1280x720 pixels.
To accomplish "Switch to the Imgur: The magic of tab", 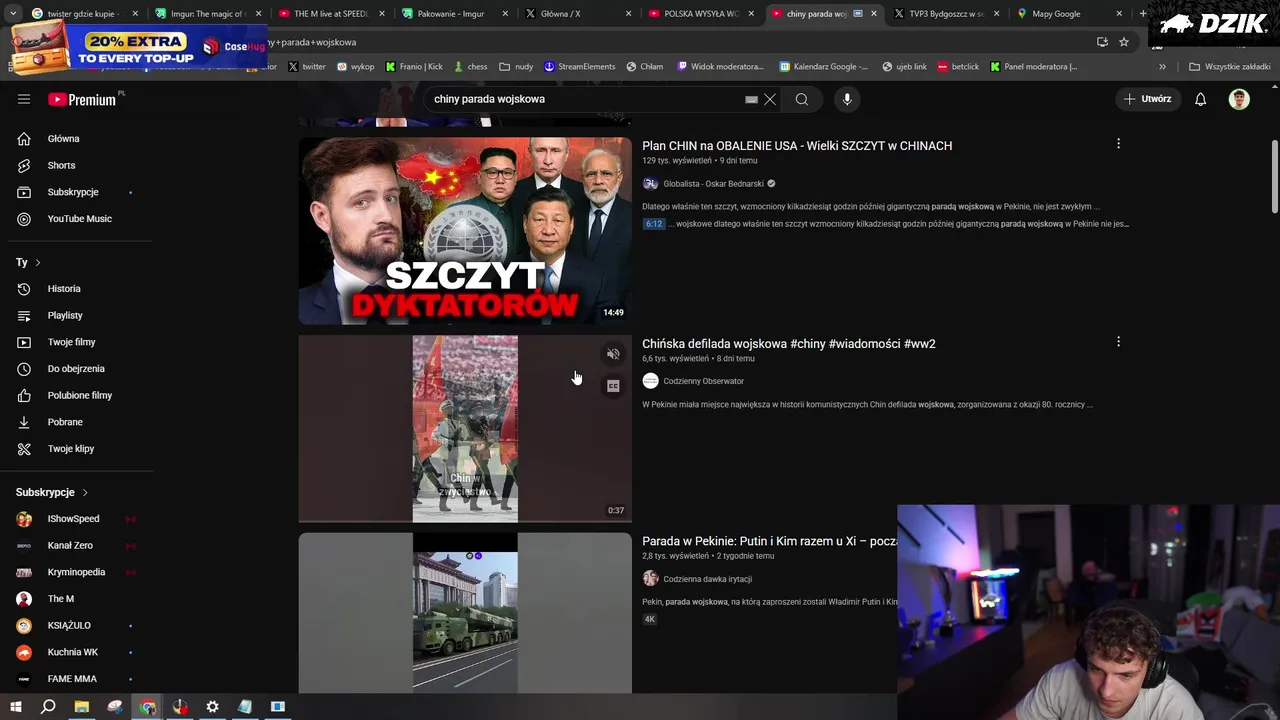I will [208, 14].
